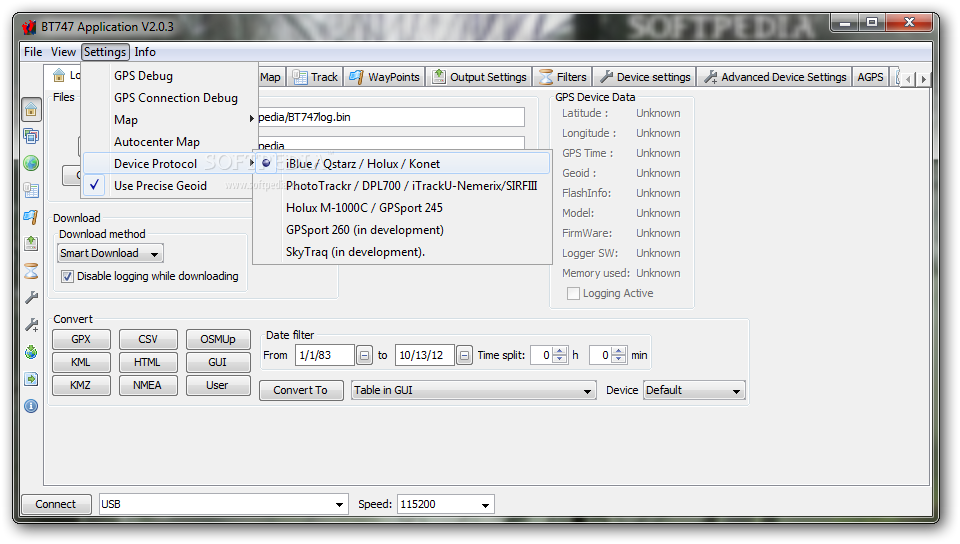
Task: Open the Smart Download method dropdown
Action: tap(110, 253)
